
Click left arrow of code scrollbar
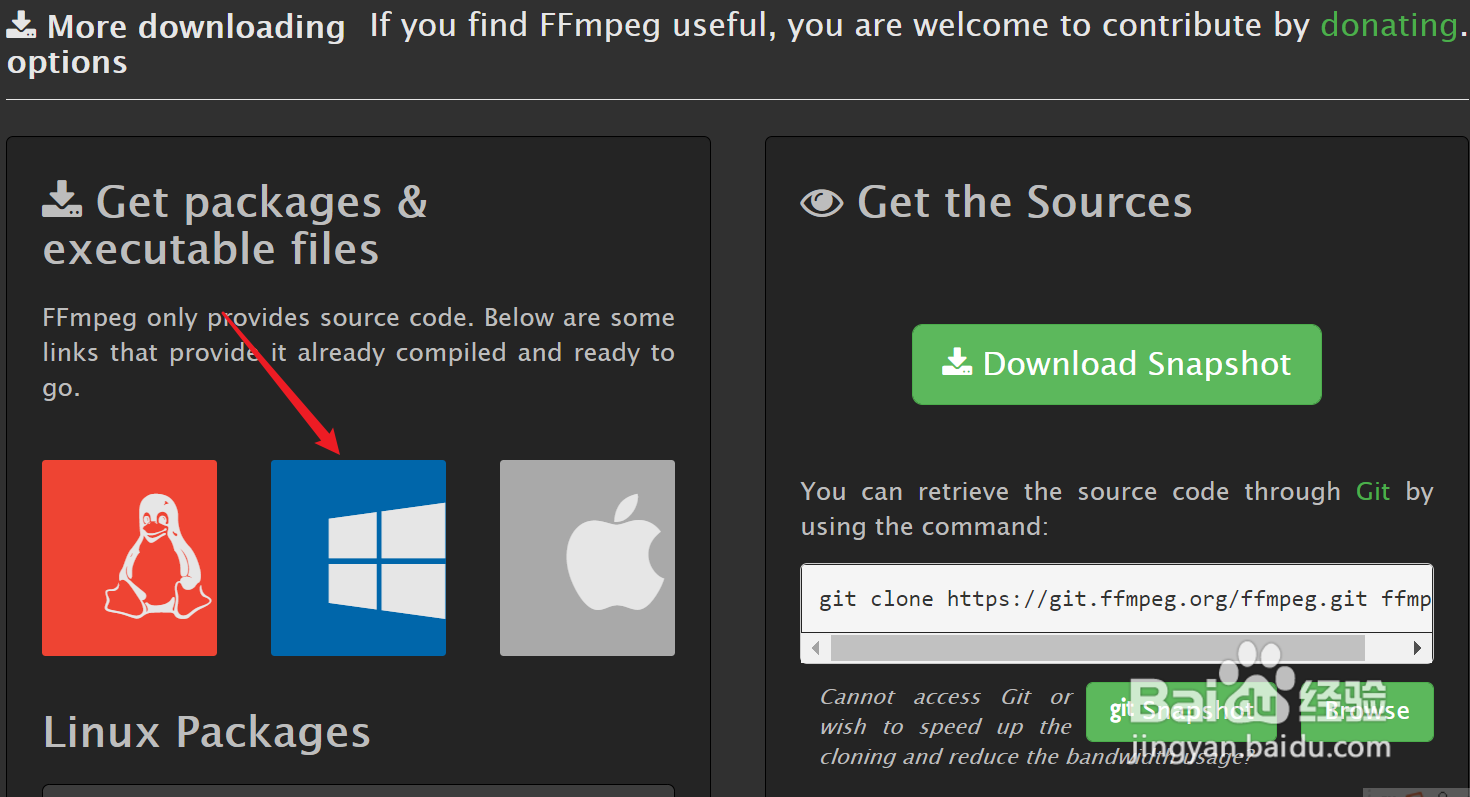point(816,648)
